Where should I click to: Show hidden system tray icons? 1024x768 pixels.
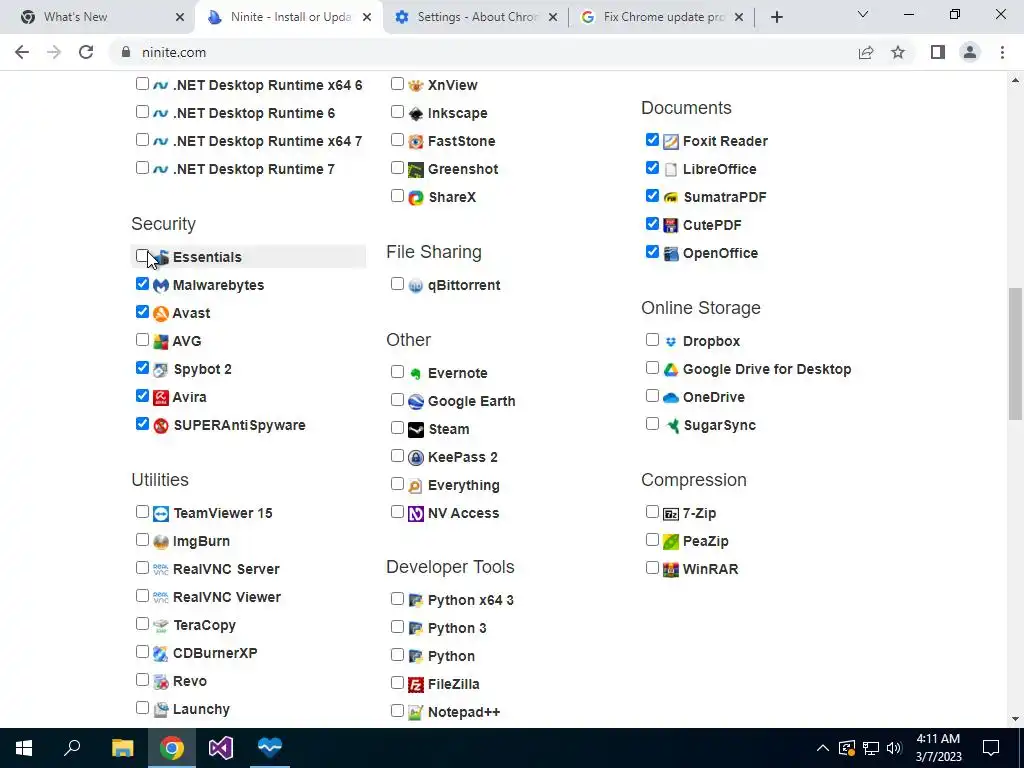[823, 748]
